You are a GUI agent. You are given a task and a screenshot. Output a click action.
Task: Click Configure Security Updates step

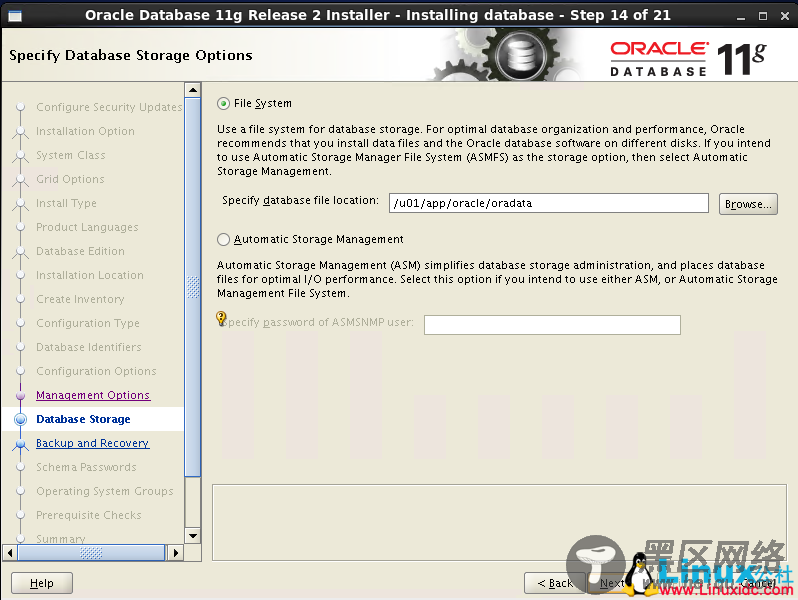109,107
